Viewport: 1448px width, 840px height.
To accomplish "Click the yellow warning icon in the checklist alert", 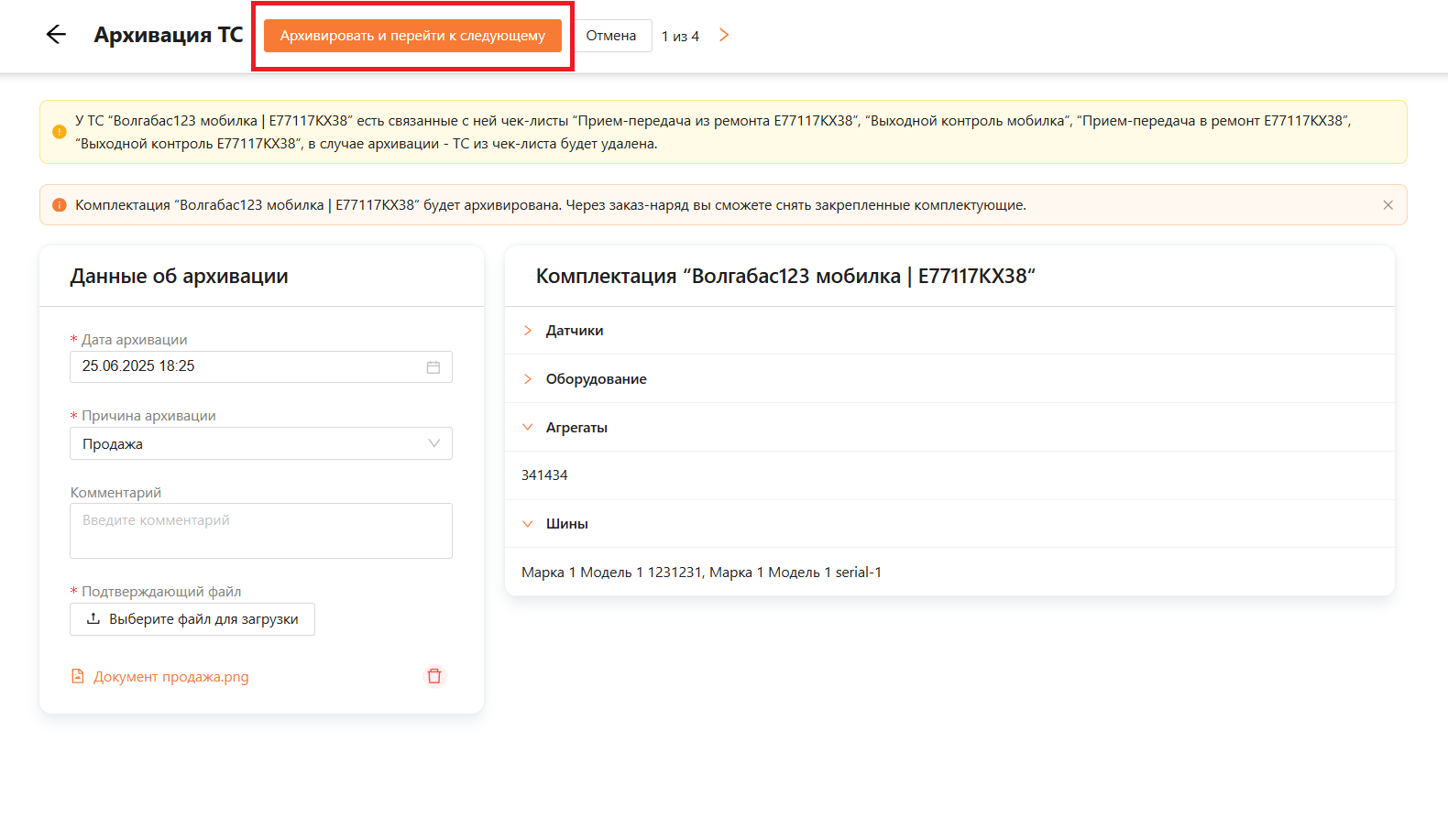I will point(60,132).
